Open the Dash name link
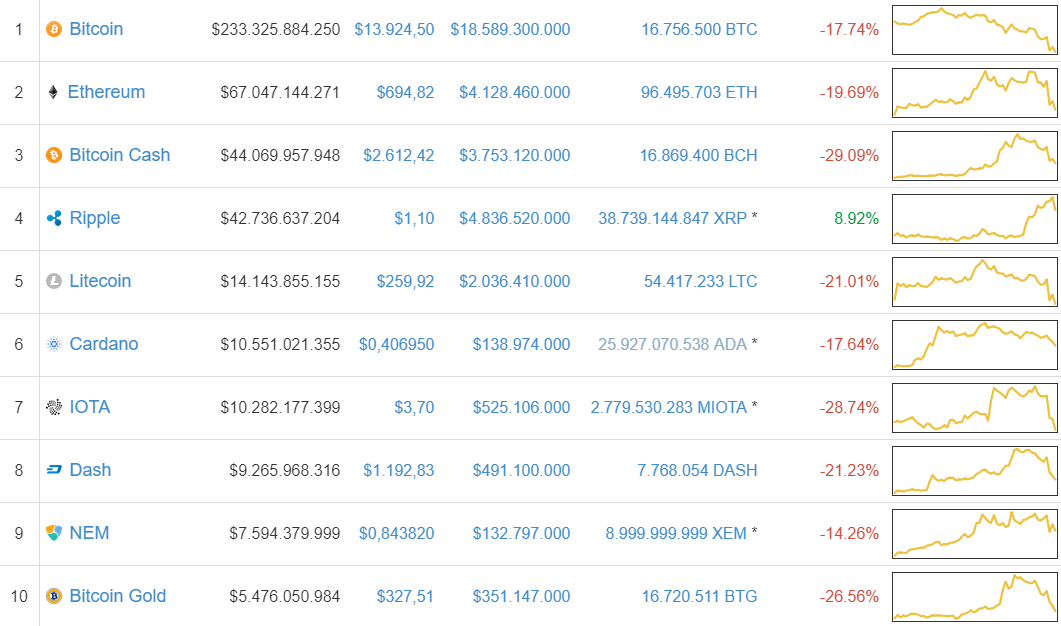 90,470
